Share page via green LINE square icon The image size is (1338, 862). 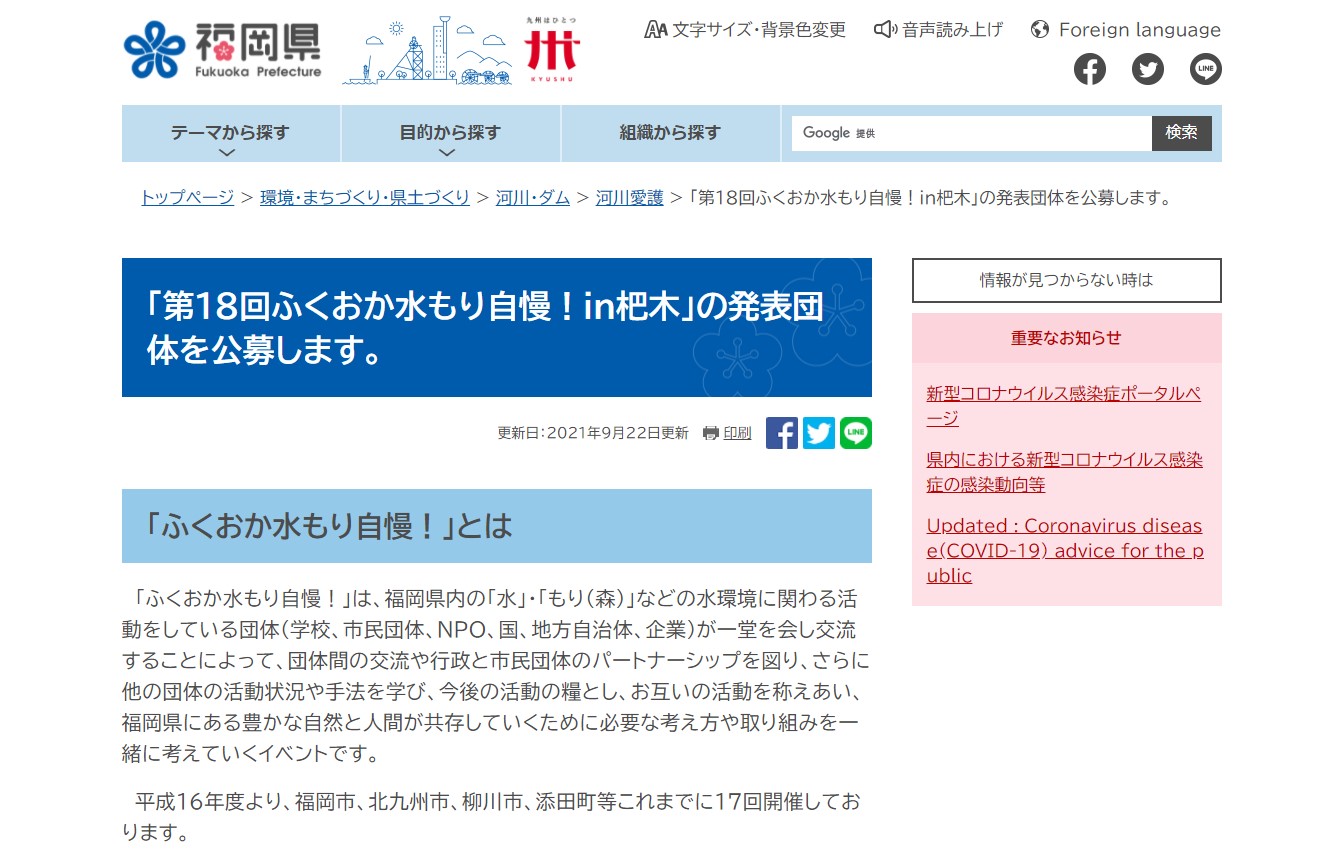855,433
